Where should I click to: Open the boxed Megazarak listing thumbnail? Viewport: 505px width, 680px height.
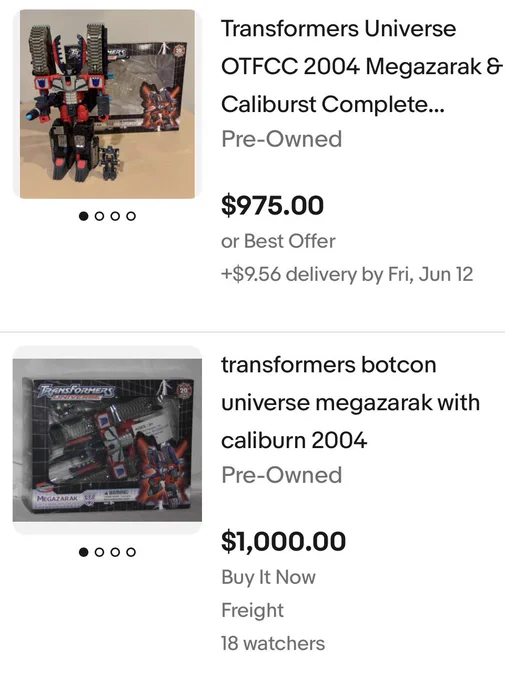107,440
